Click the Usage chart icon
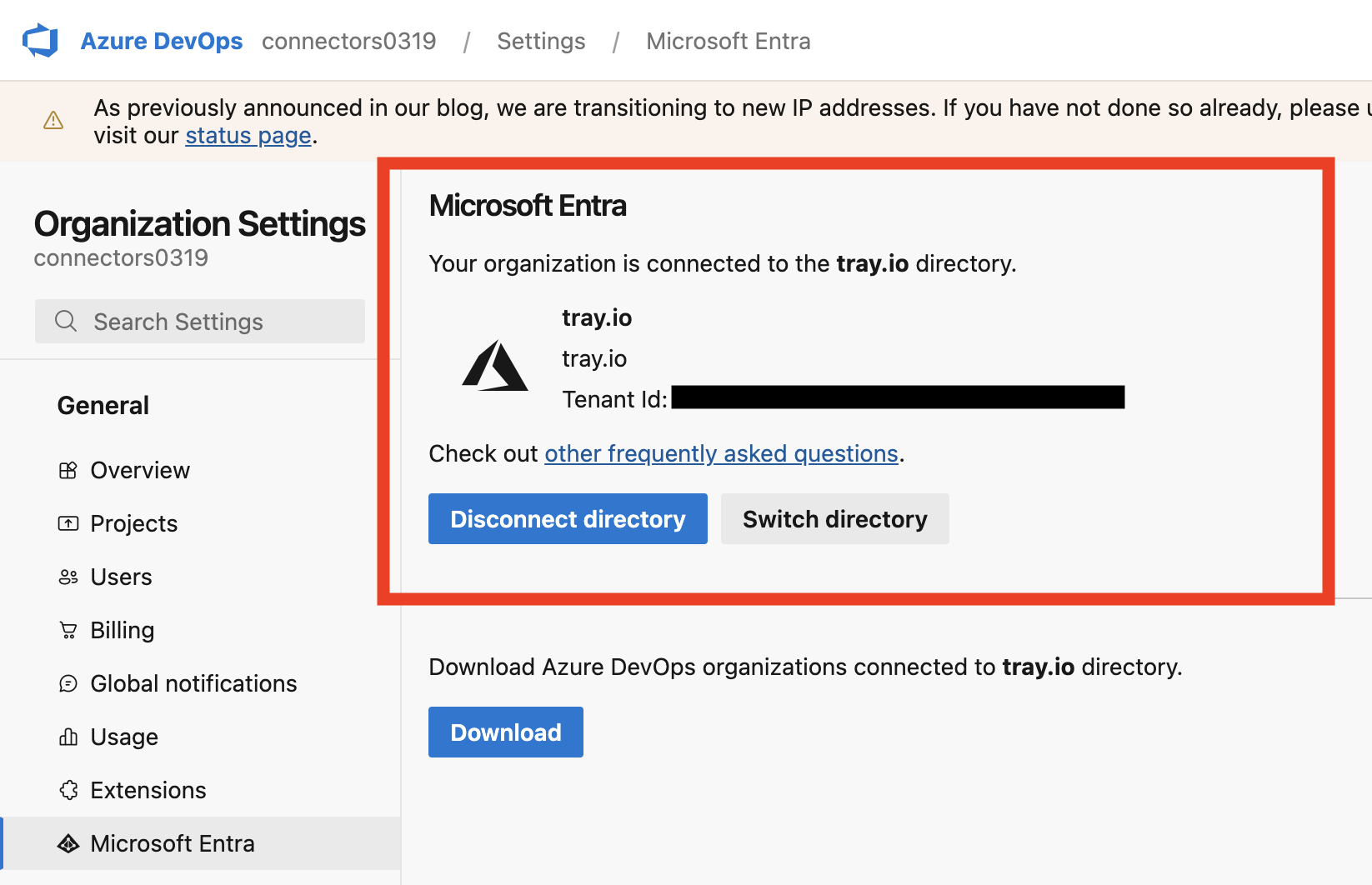Viewport: 1372px width, 885px height. tap(68, 737)
